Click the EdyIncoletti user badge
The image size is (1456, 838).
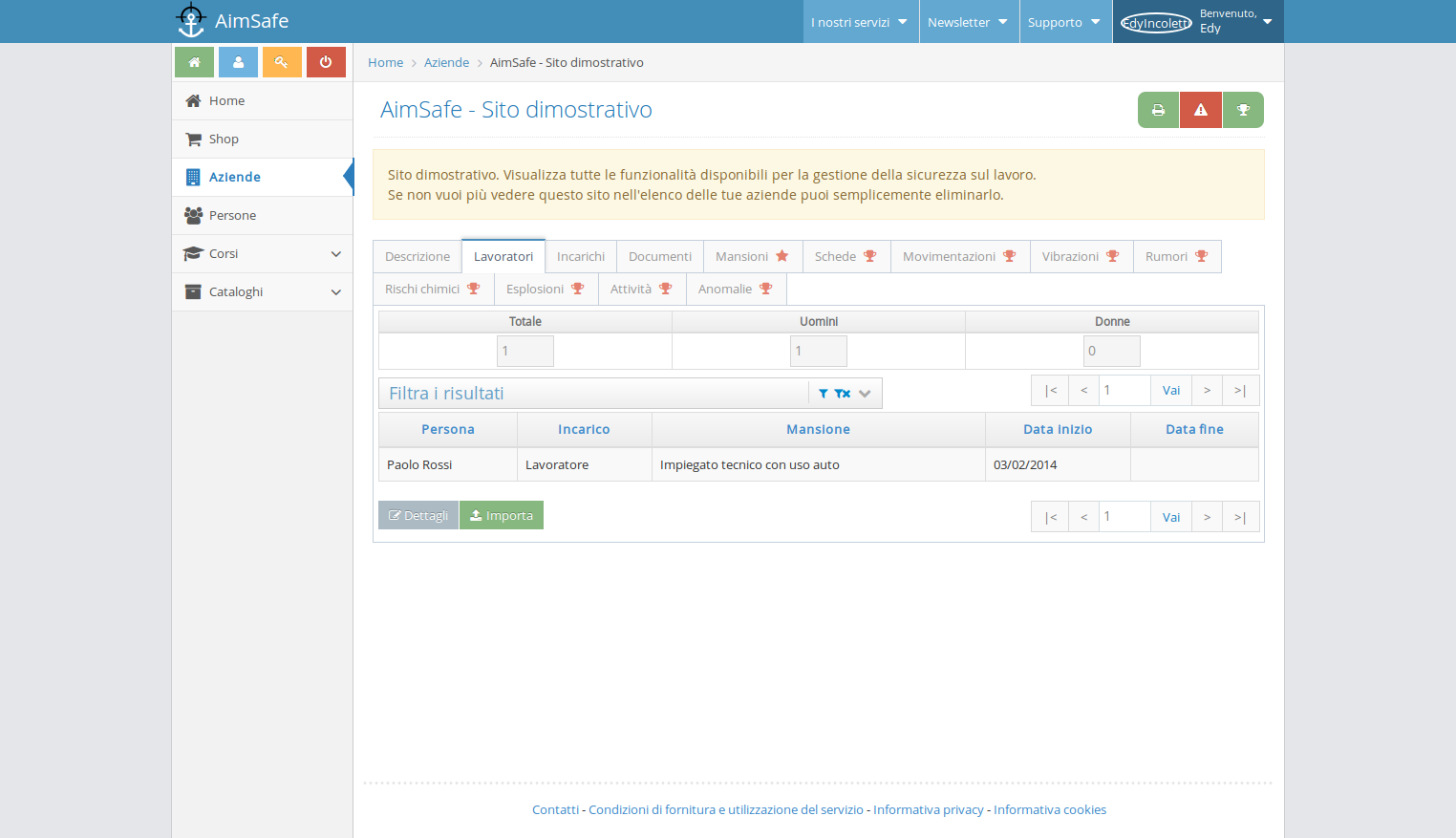[x=1156, y=23]
